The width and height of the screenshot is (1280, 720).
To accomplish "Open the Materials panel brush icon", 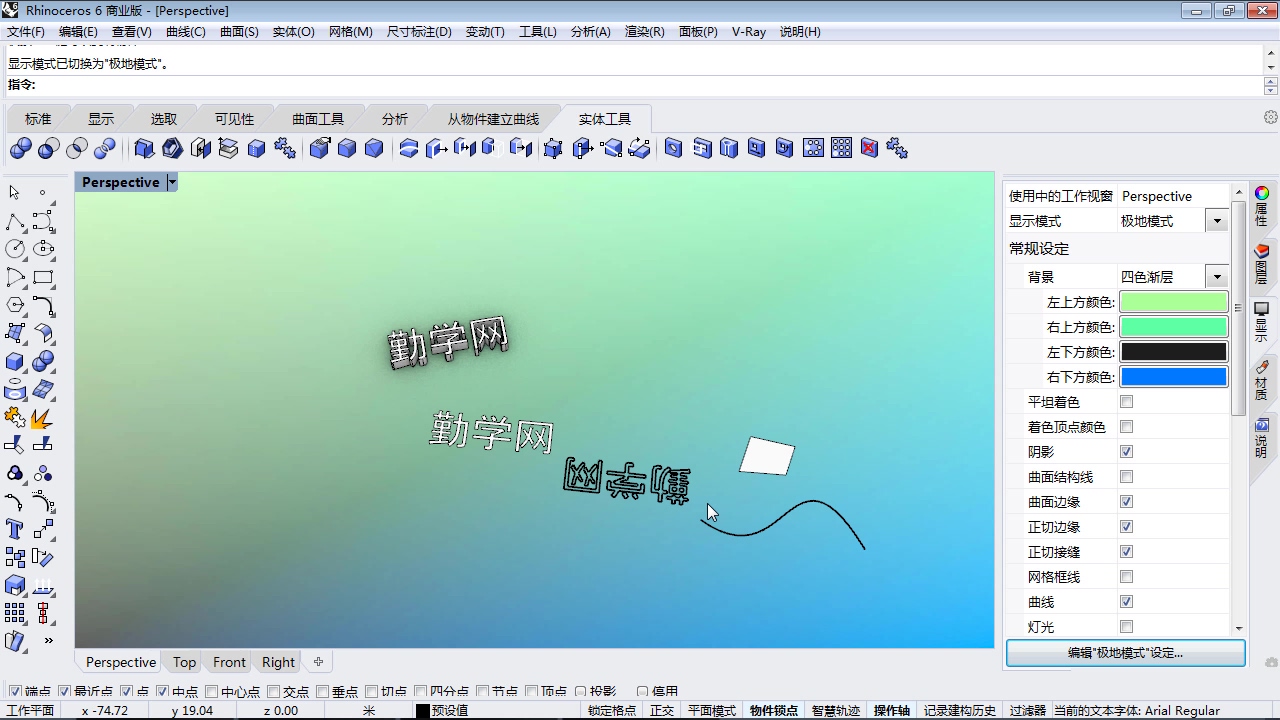I will click(x=1262, y=367).
